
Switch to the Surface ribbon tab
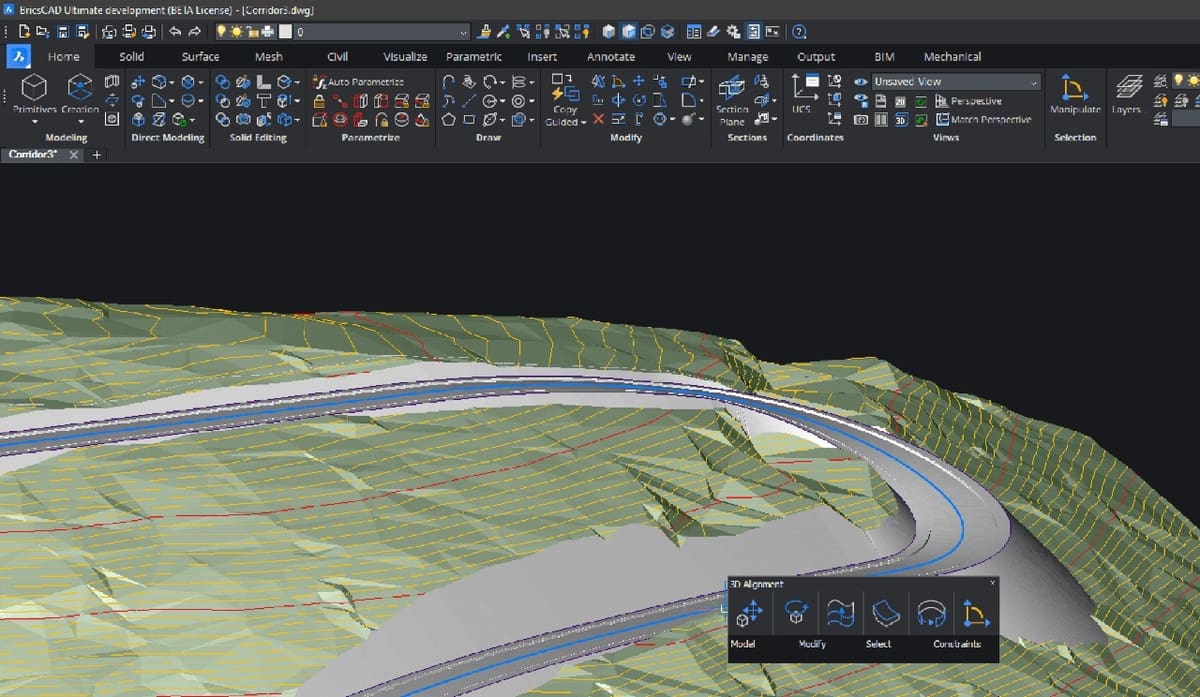(x=200, y=57)
